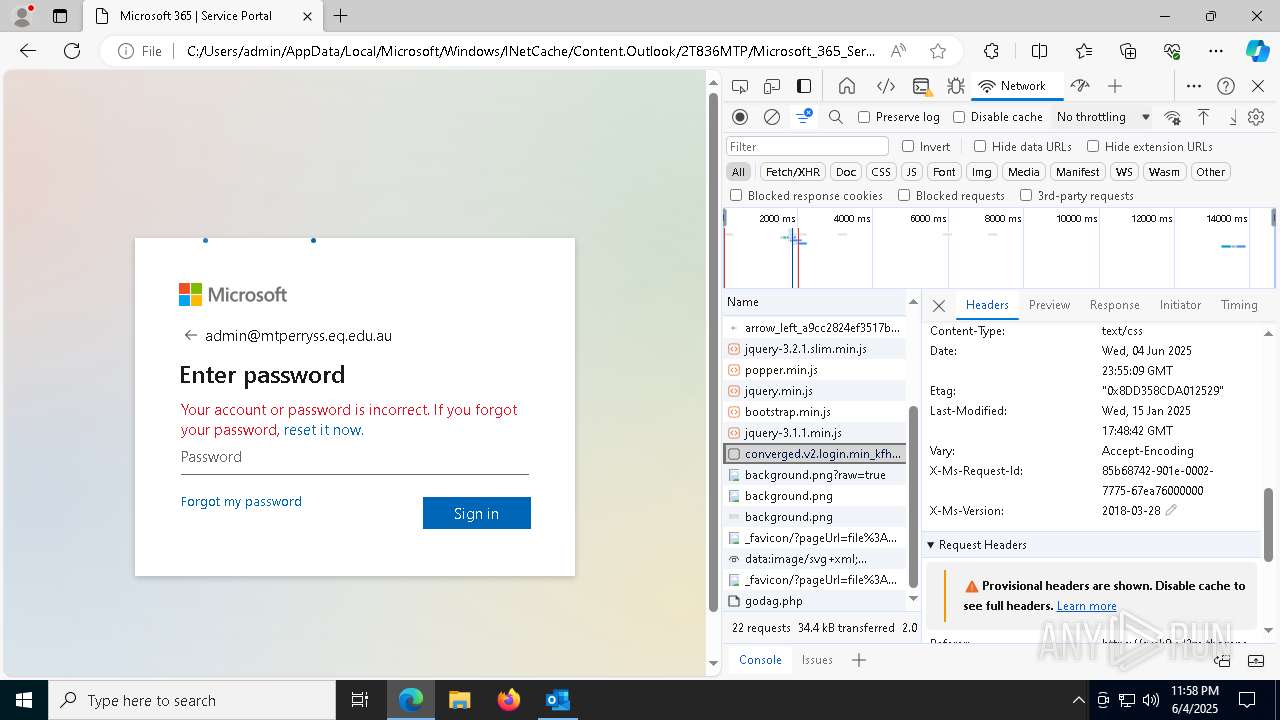Filter requests by Fetch/XHR type
1280x720 pixels.
coord(793,172)
